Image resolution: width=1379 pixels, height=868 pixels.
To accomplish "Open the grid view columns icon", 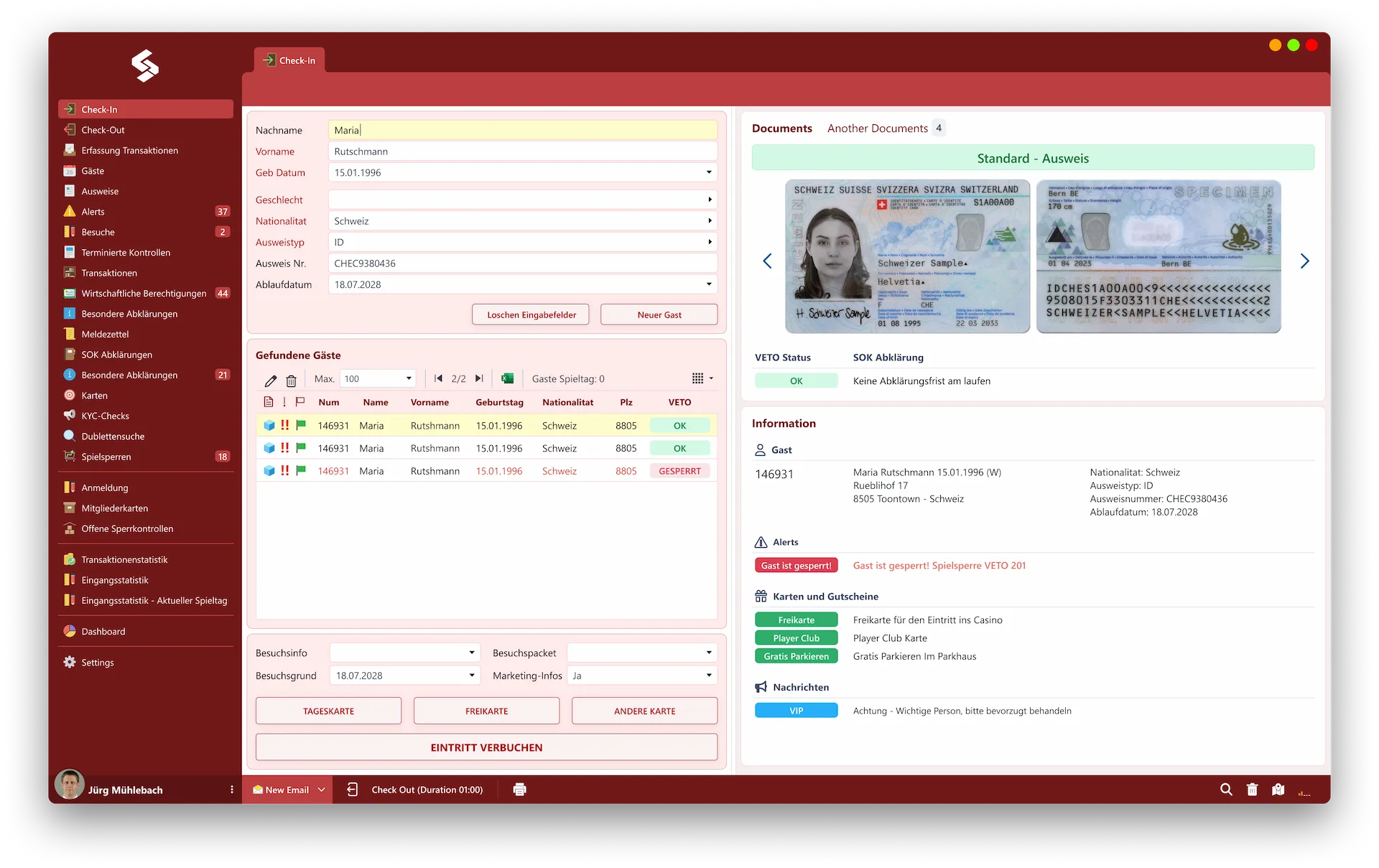I will [697, 378].
